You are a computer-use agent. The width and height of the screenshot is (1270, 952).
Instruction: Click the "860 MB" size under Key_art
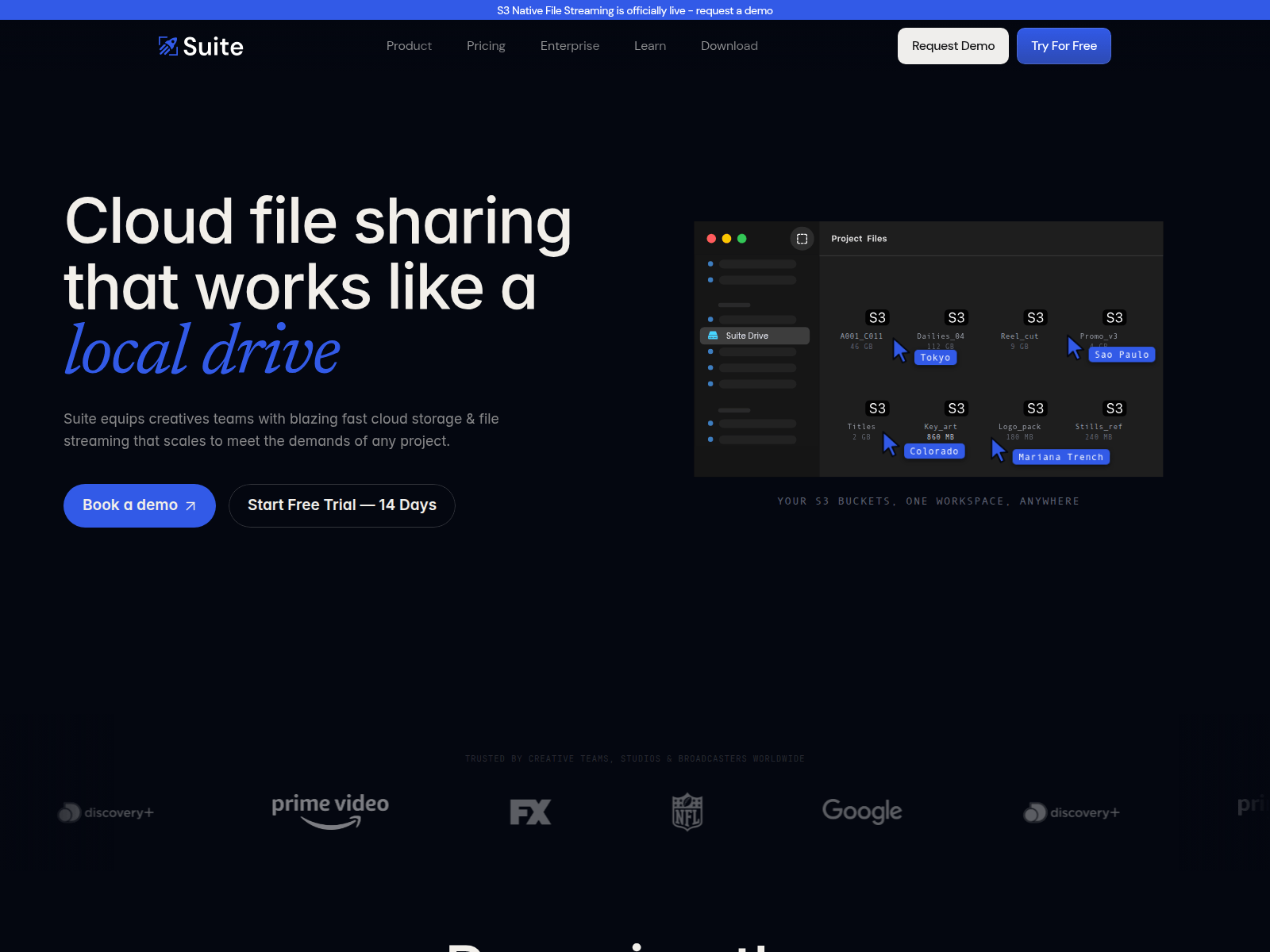tap(941, 437)
